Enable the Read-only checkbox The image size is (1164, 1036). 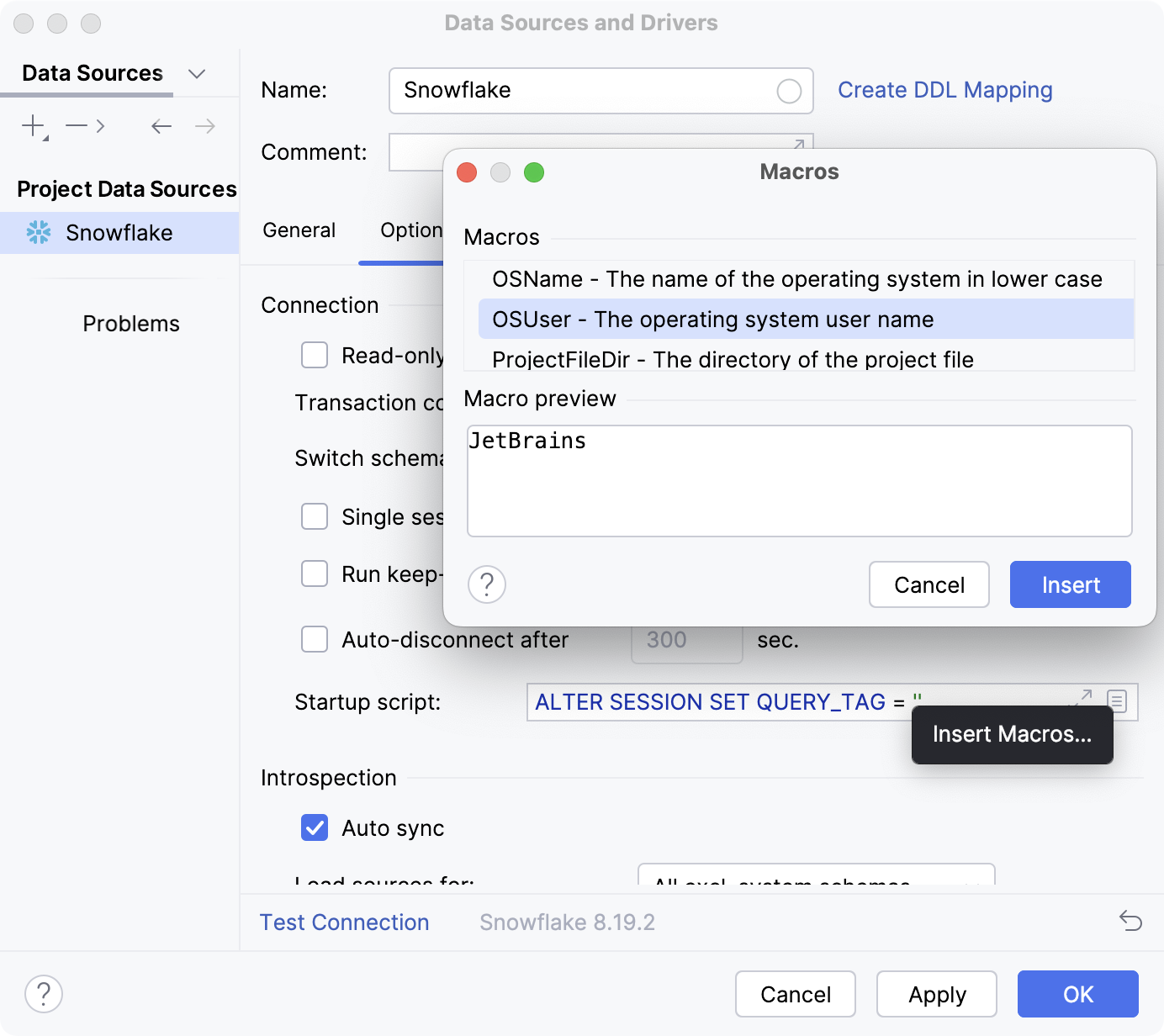314,355
